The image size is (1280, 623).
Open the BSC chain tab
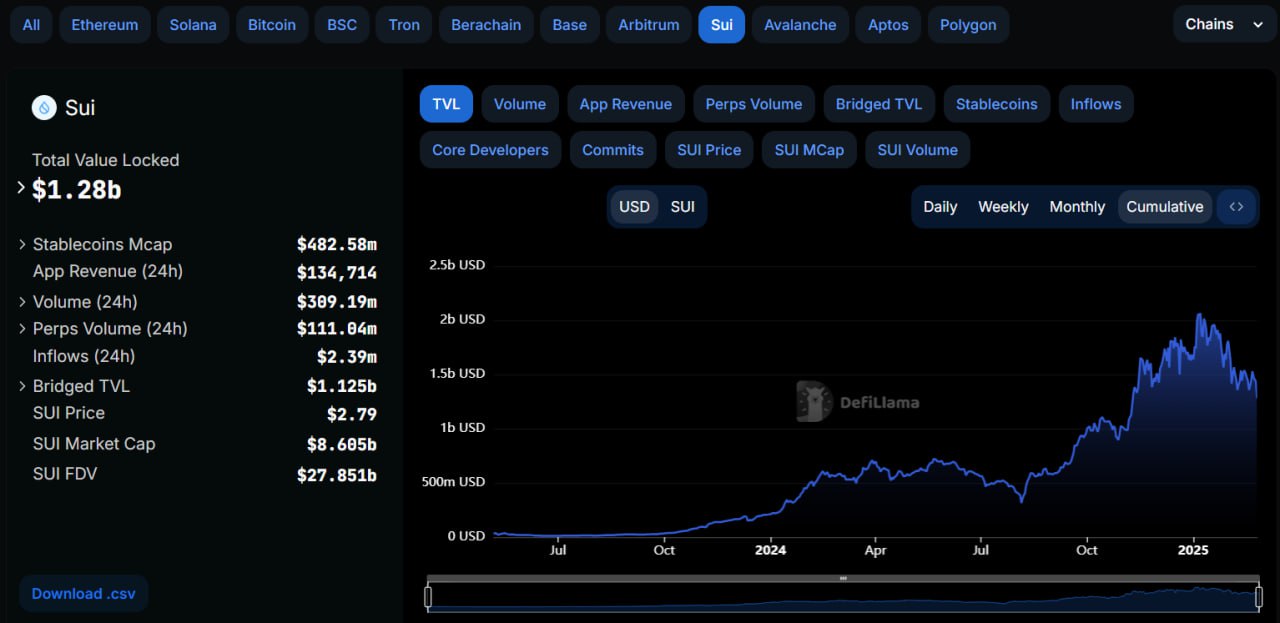point(342,25)
